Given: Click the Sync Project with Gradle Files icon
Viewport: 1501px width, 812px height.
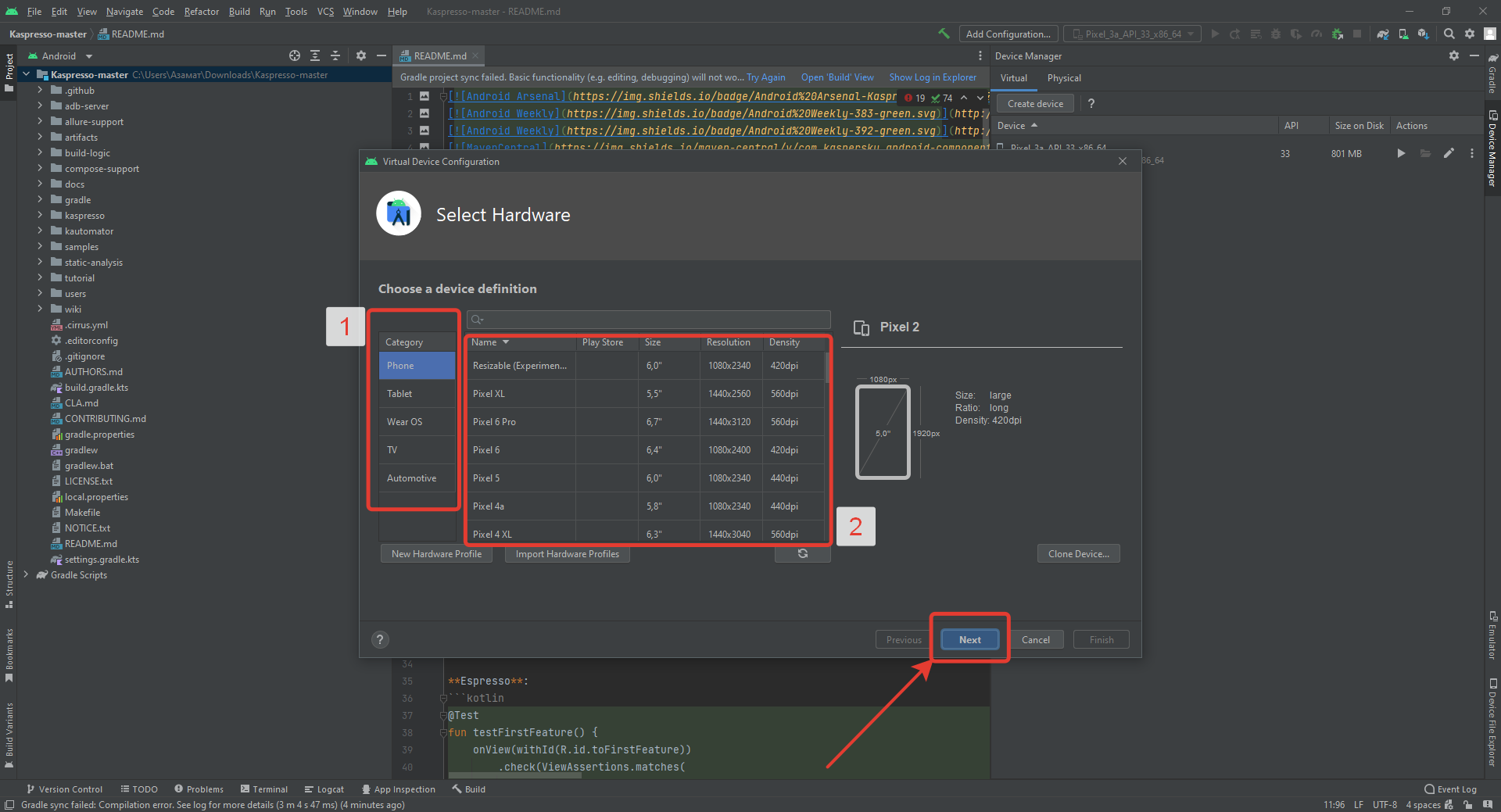Looking at the screenshot, I should (x=1383, y=34).
